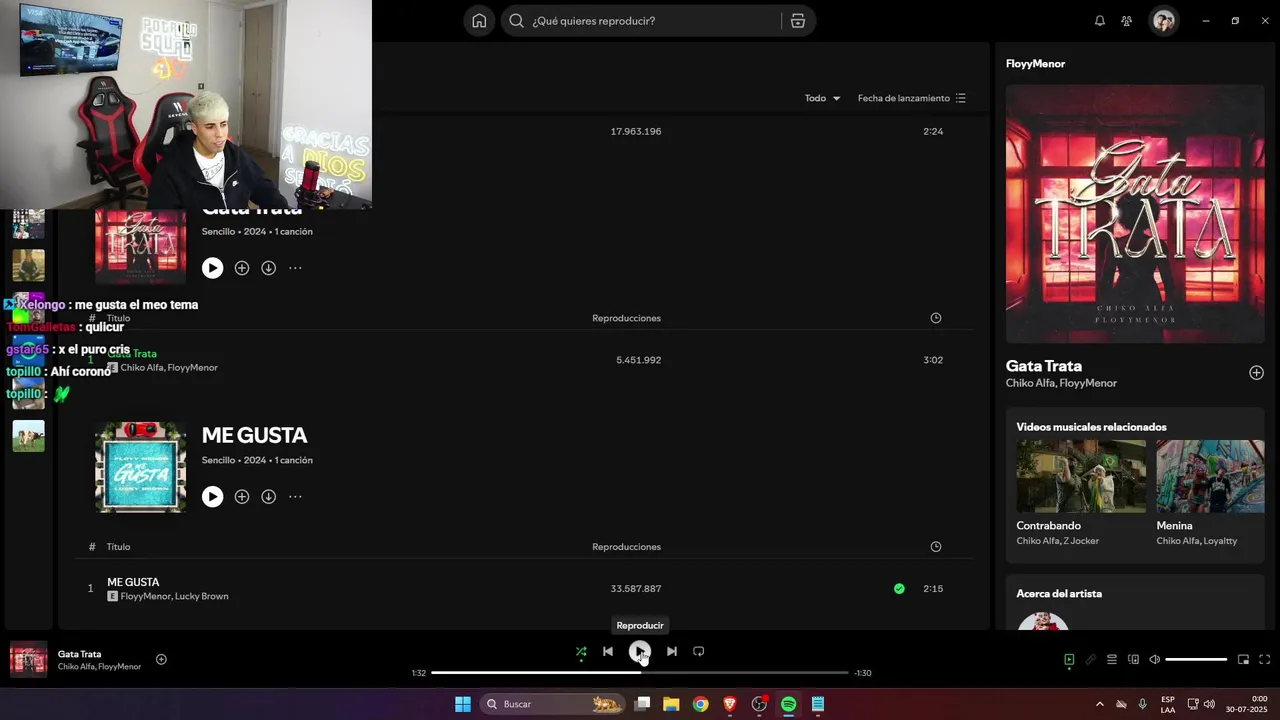
Task: Open Brave browser from taskbar
Action: [x=730, y=704]
